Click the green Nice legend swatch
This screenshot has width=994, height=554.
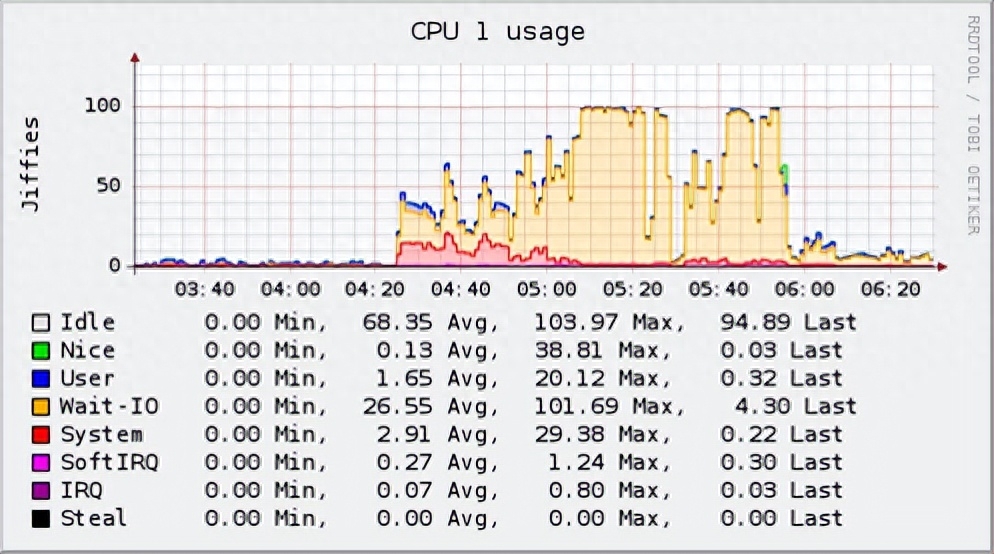tap(41, 351)
